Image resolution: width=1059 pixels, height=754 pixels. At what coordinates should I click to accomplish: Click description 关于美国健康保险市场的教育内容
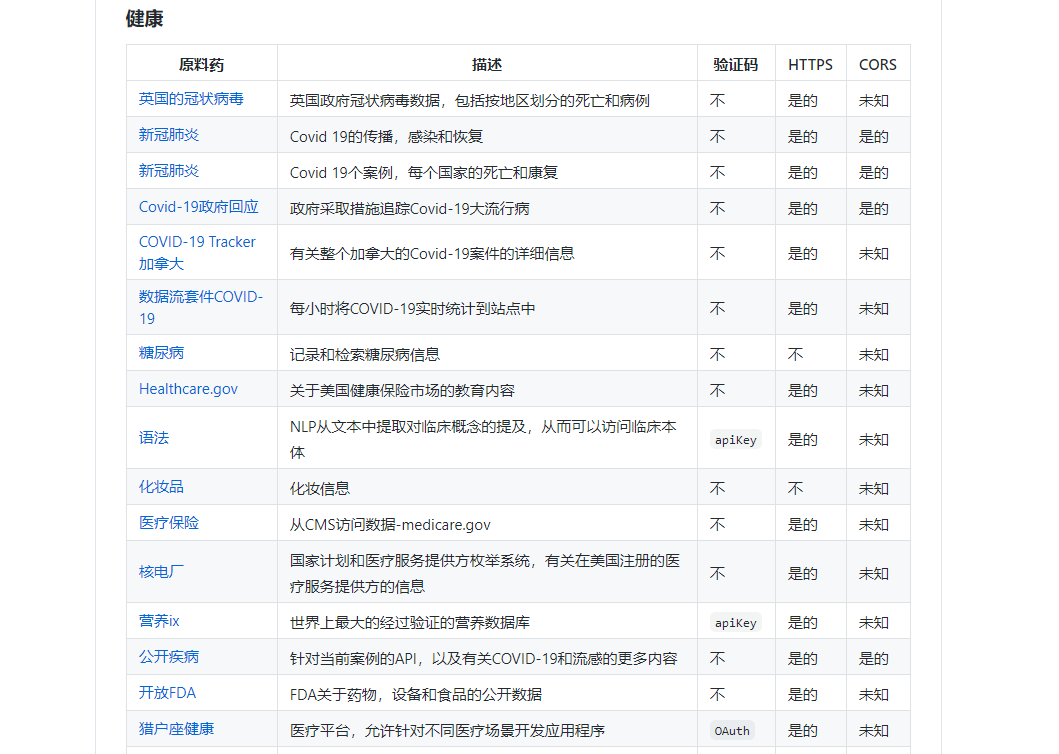403,391
